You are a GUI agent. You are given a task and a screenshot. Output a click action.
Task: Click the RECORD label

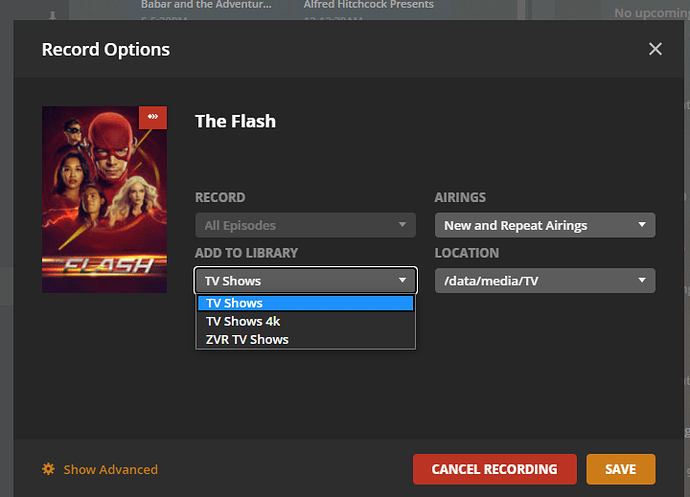(x=220, y=197)
